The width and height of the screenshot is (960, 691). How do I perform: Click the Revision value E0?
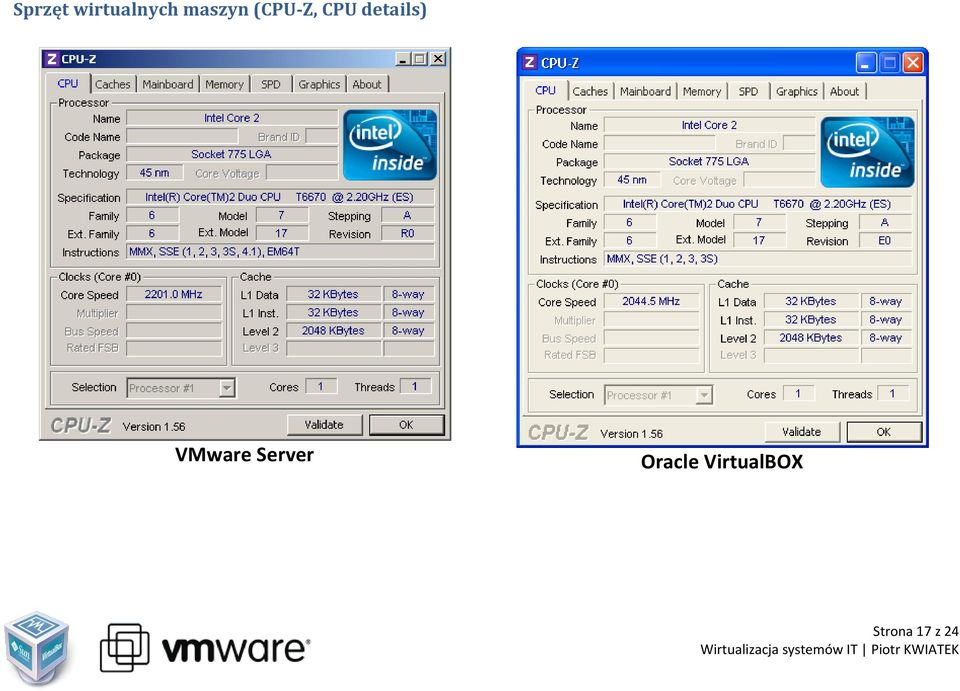pyautogui.click(x=885, y=241)
